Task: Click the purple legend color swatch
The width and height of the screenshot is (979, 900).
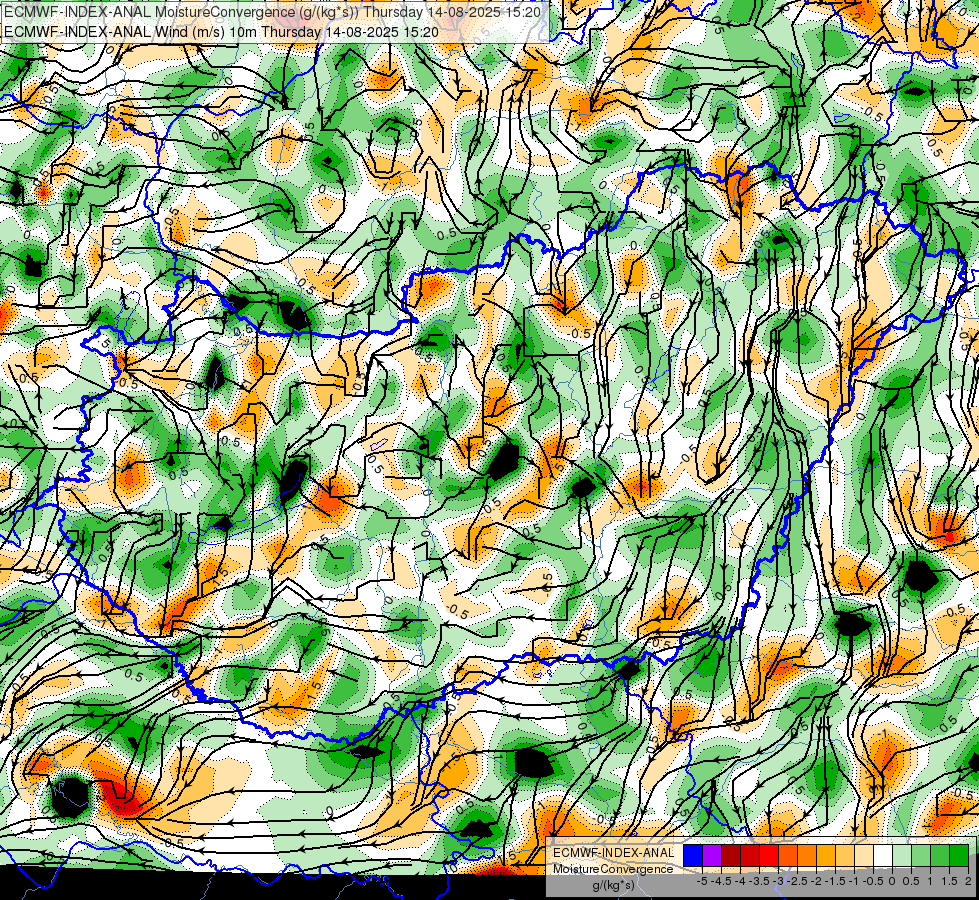Action: tap(712, 856)
